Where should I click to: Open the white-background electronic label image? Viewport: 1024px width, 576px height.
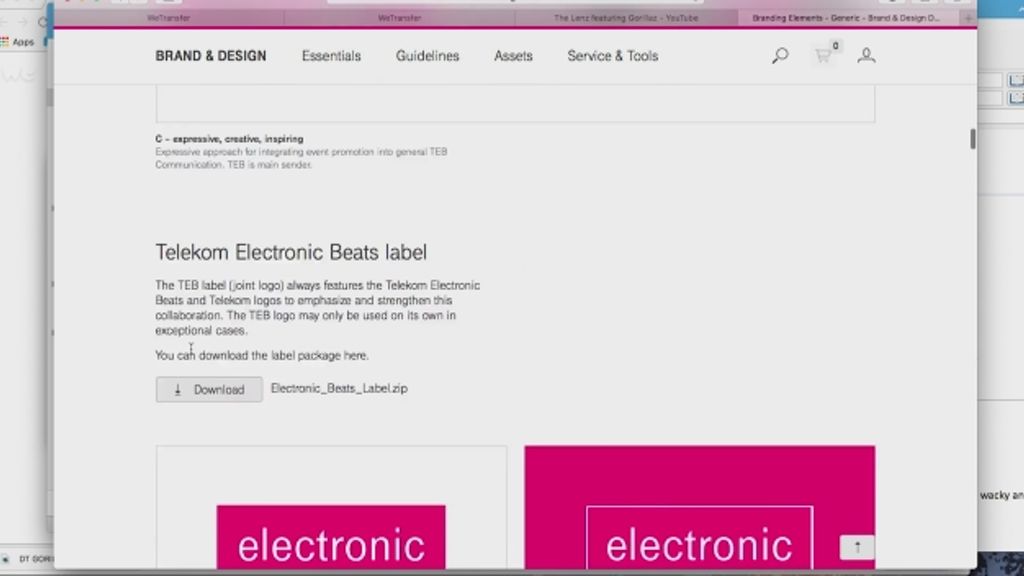pos(331,507)
